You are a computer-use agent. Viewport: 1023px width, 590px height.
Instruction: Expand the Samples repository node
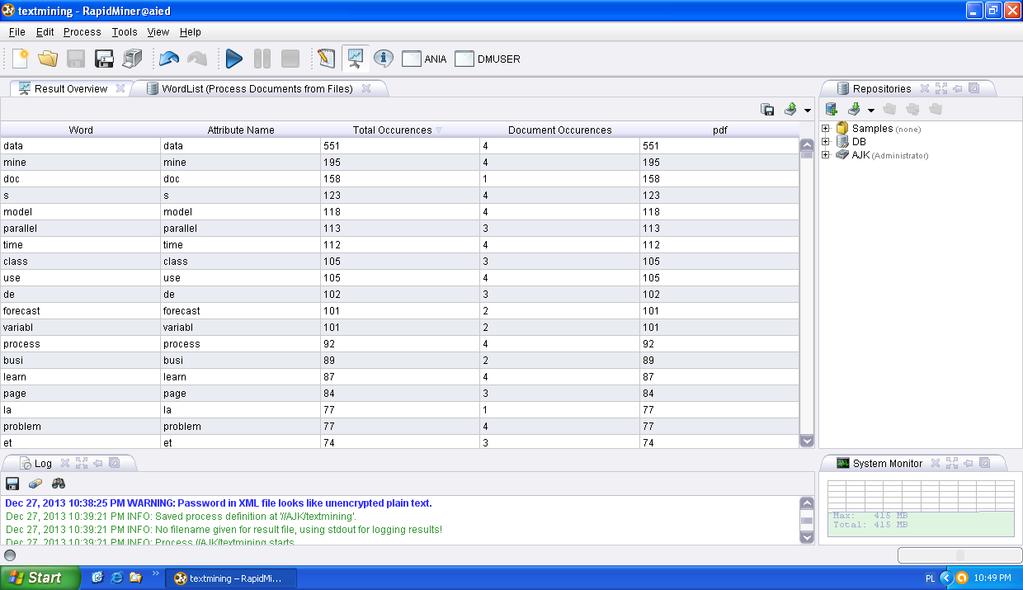pyautogui.click(x=825, y=129)
